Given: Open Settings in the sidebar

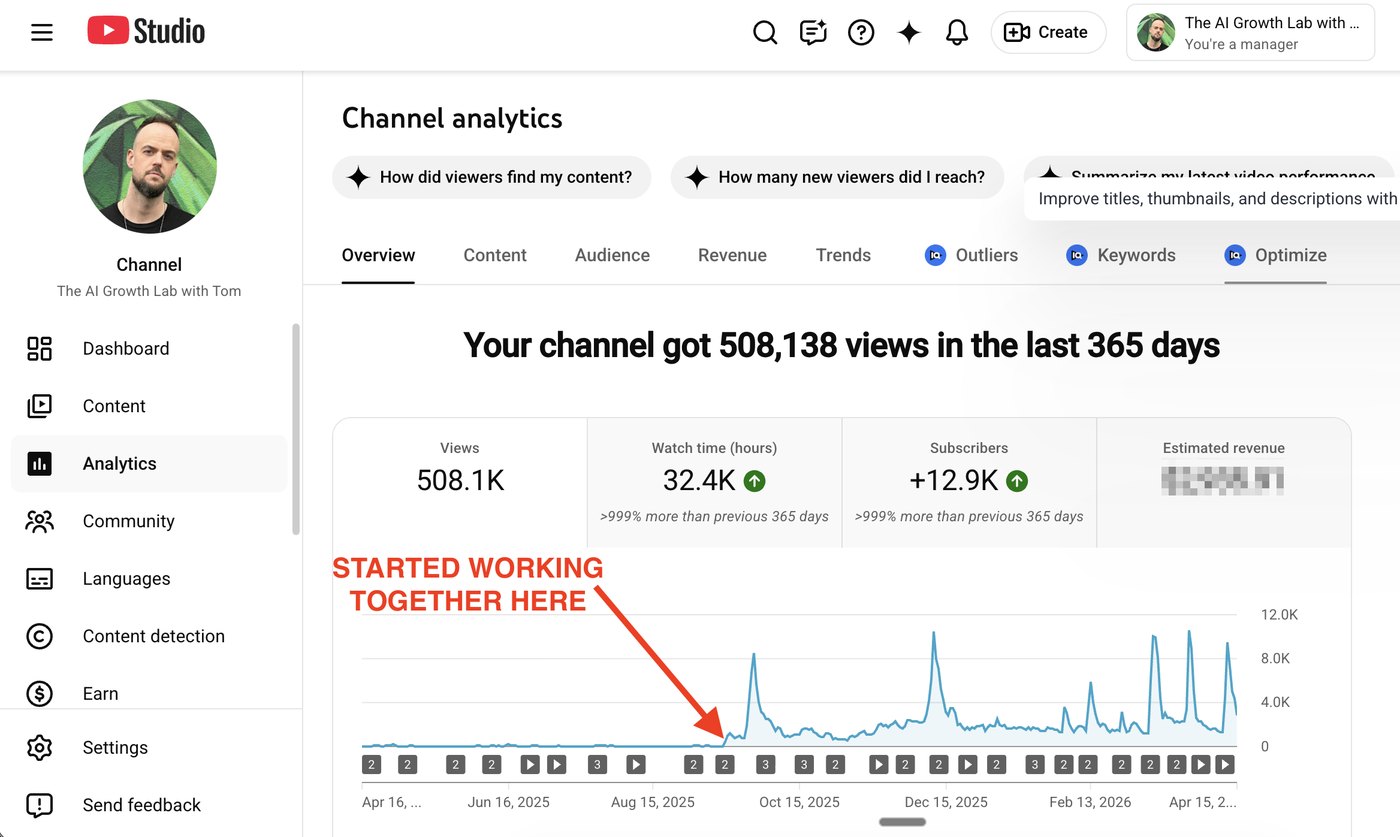Looking at the screenshot, I should 150,747.
